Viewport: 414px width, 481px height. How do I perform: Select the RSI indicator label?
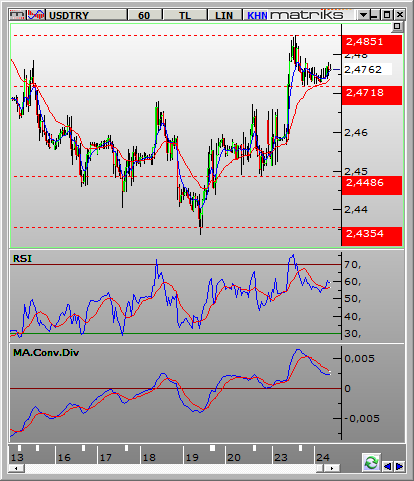pos(22,259)
